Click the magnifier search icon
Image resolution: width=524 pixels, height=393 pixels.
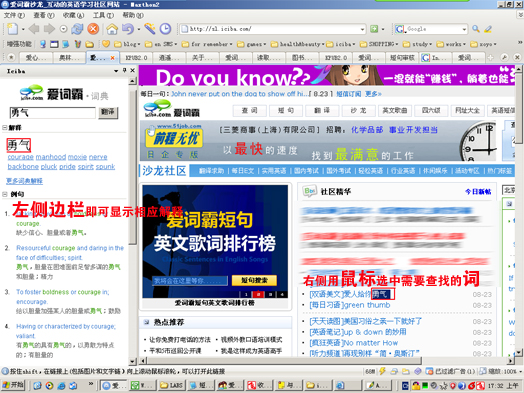click(476, 29)
